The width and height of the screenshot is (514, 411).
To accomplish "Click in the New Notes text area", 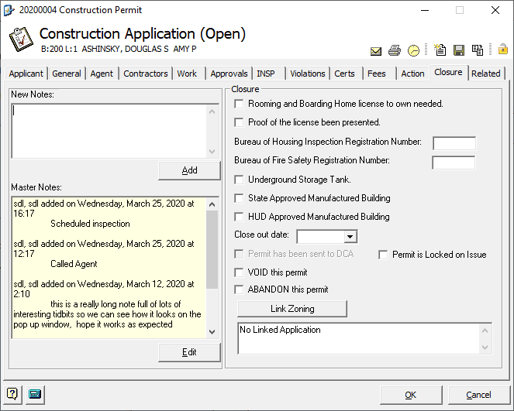I will pos(109,131).
